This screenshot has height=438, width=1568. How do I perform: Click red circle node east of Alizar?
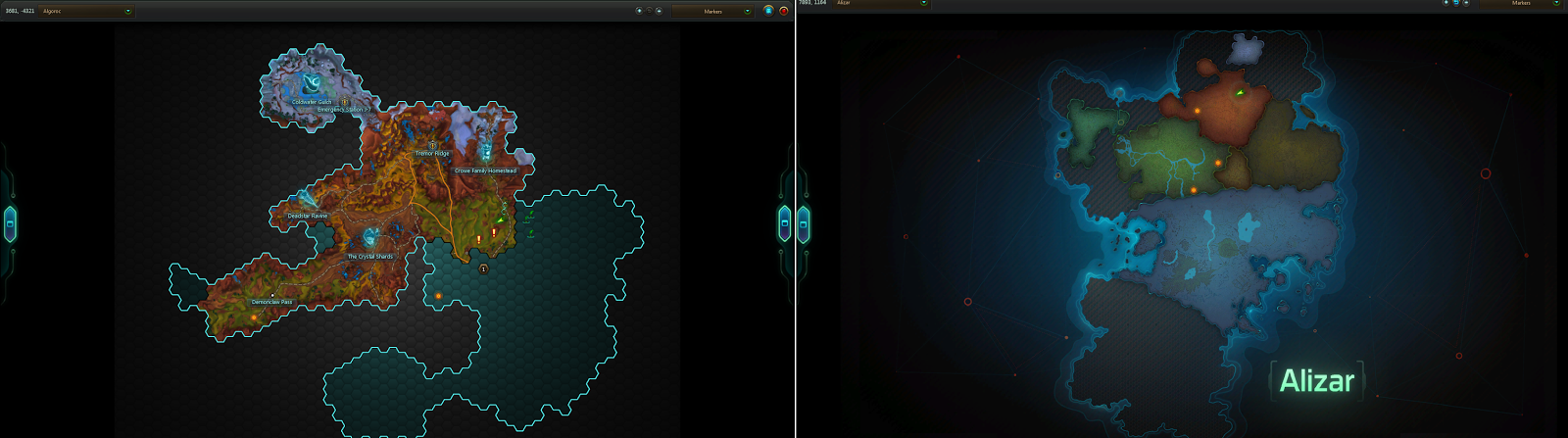tap(1486, 173)
